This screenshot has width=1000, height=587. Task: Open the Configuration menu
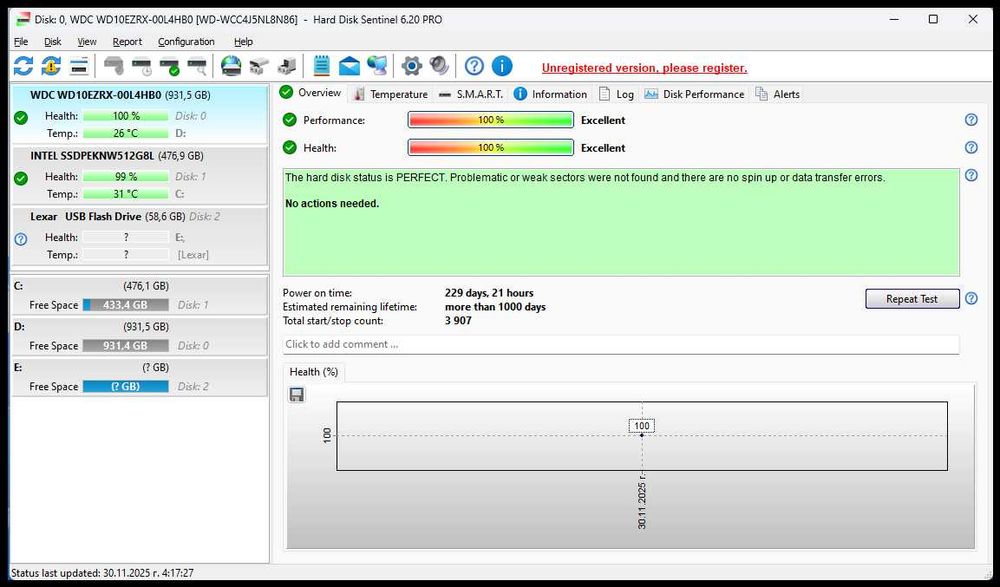click(x=186, y=41)
